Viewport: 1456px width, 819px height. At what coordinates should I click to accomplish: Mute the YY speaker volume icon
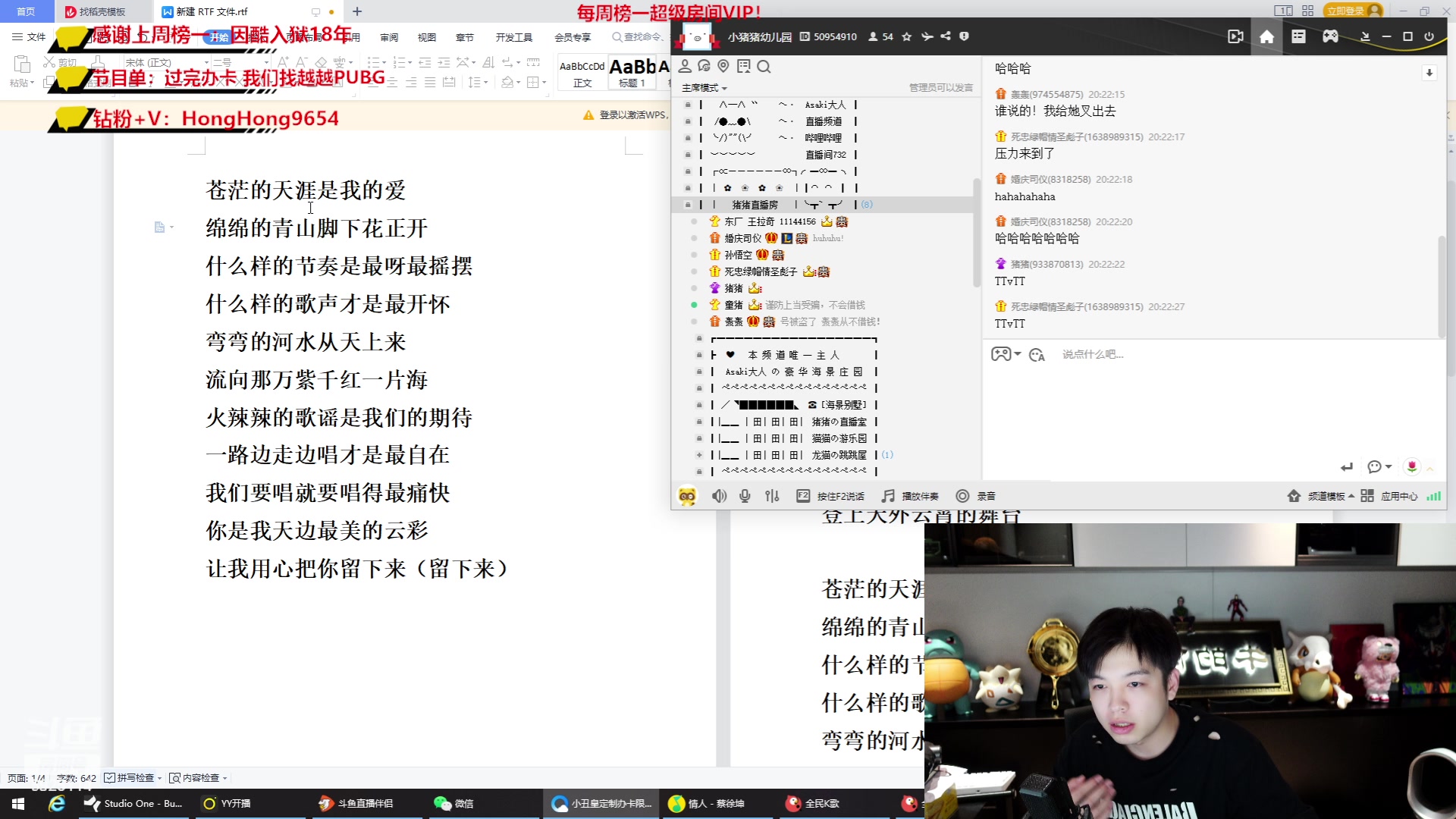tap(718, 496)
